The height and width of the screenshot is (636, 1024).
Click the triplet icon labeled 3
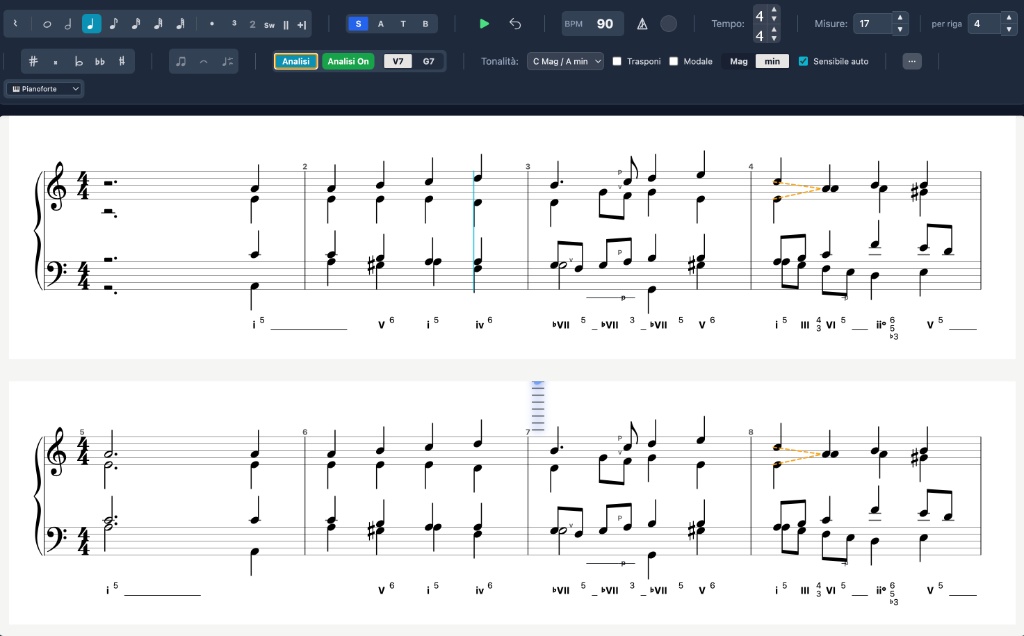point(232,23)
